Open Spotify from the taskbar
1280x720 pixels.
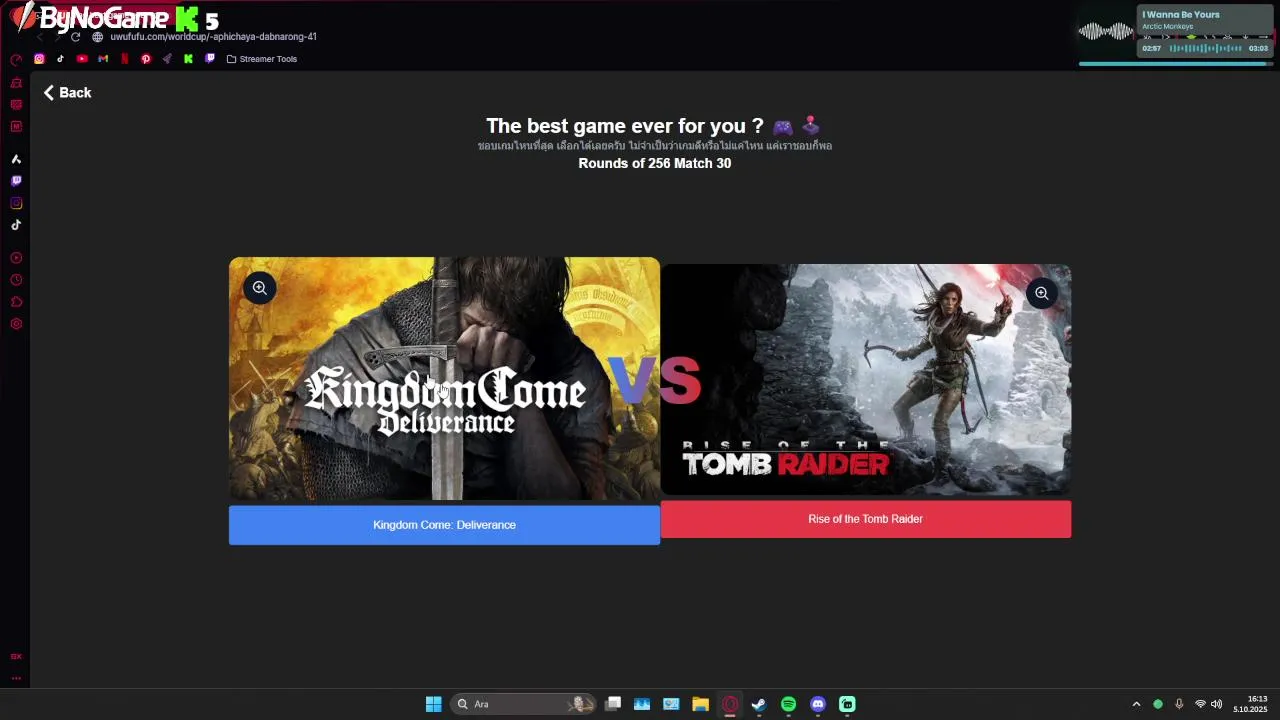(788, 704)
